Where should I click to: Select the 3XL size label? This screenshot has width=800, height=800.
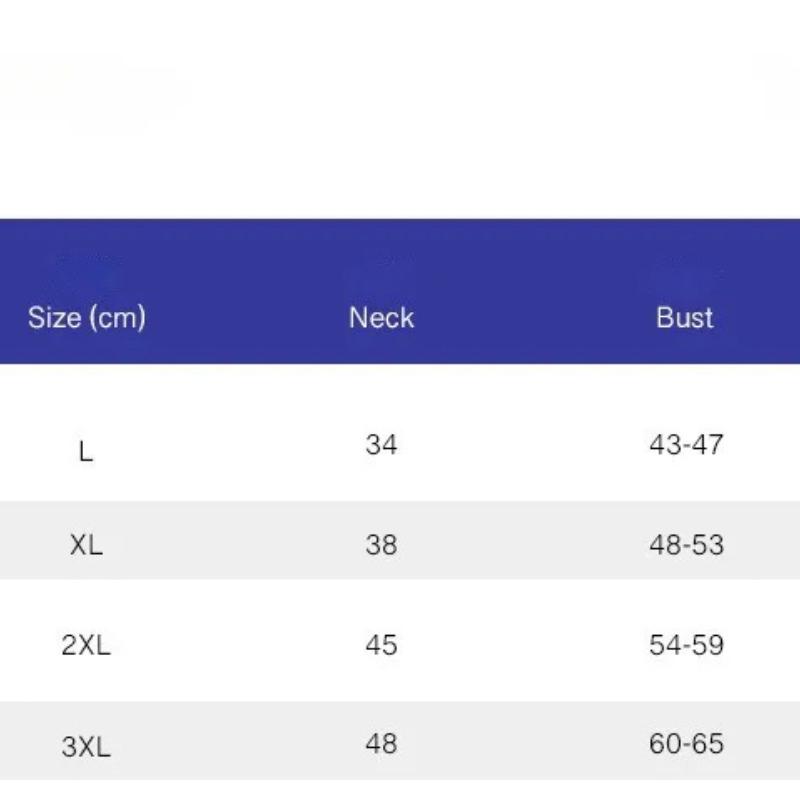pos(86,746)
